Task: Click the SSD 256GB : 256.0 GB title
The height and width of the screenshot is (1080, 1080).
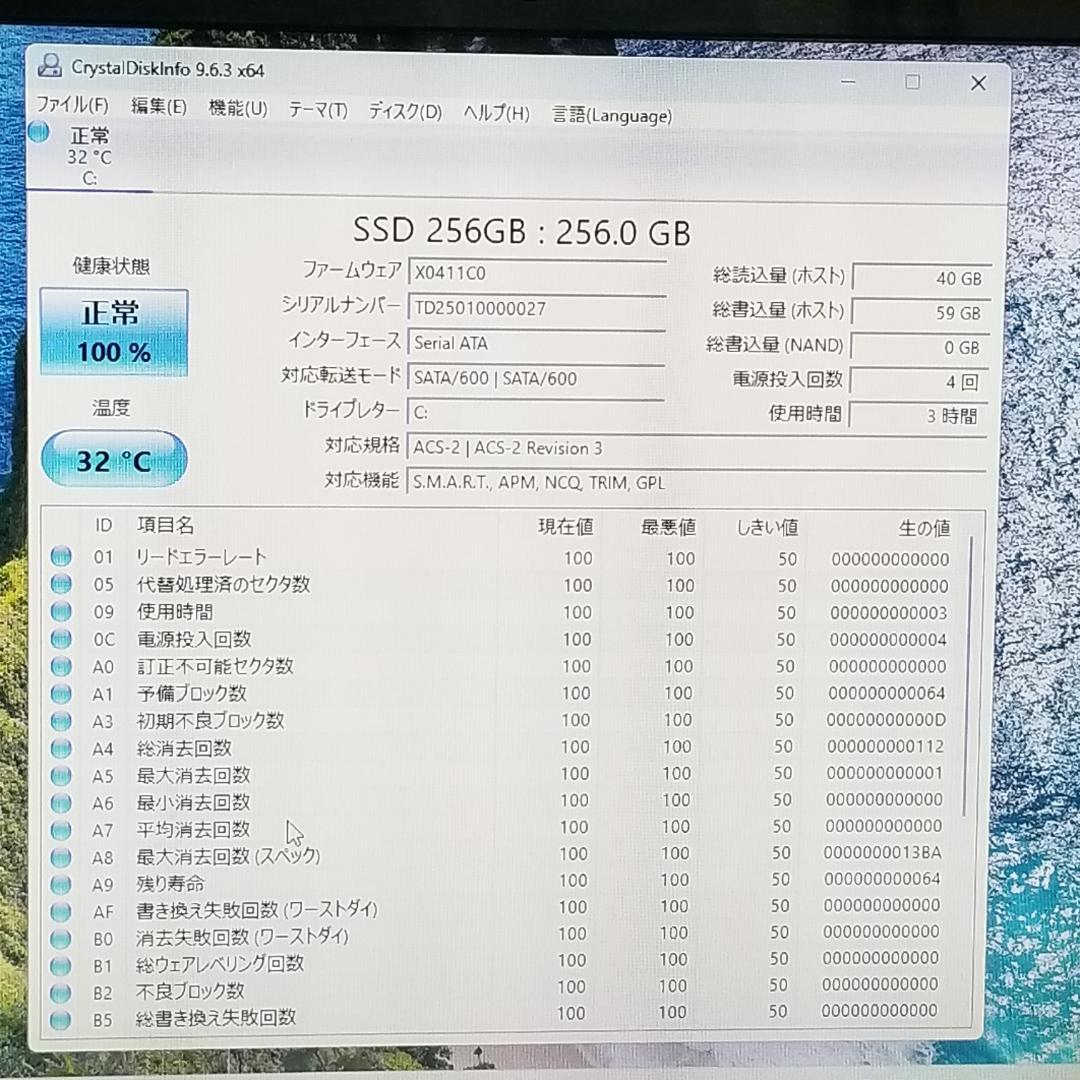Action: (521, 231)
